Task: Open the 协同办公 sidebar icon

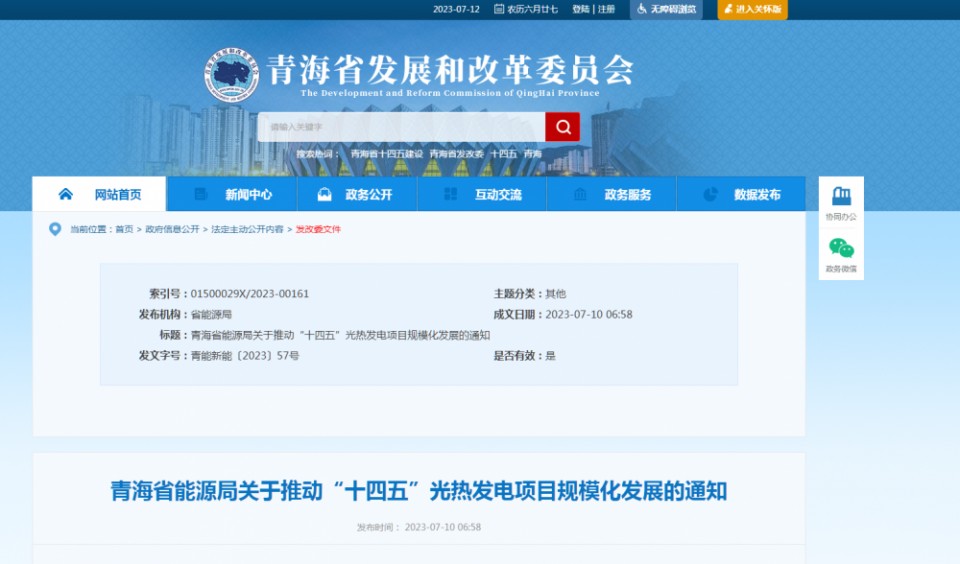Action: [841, 199]
